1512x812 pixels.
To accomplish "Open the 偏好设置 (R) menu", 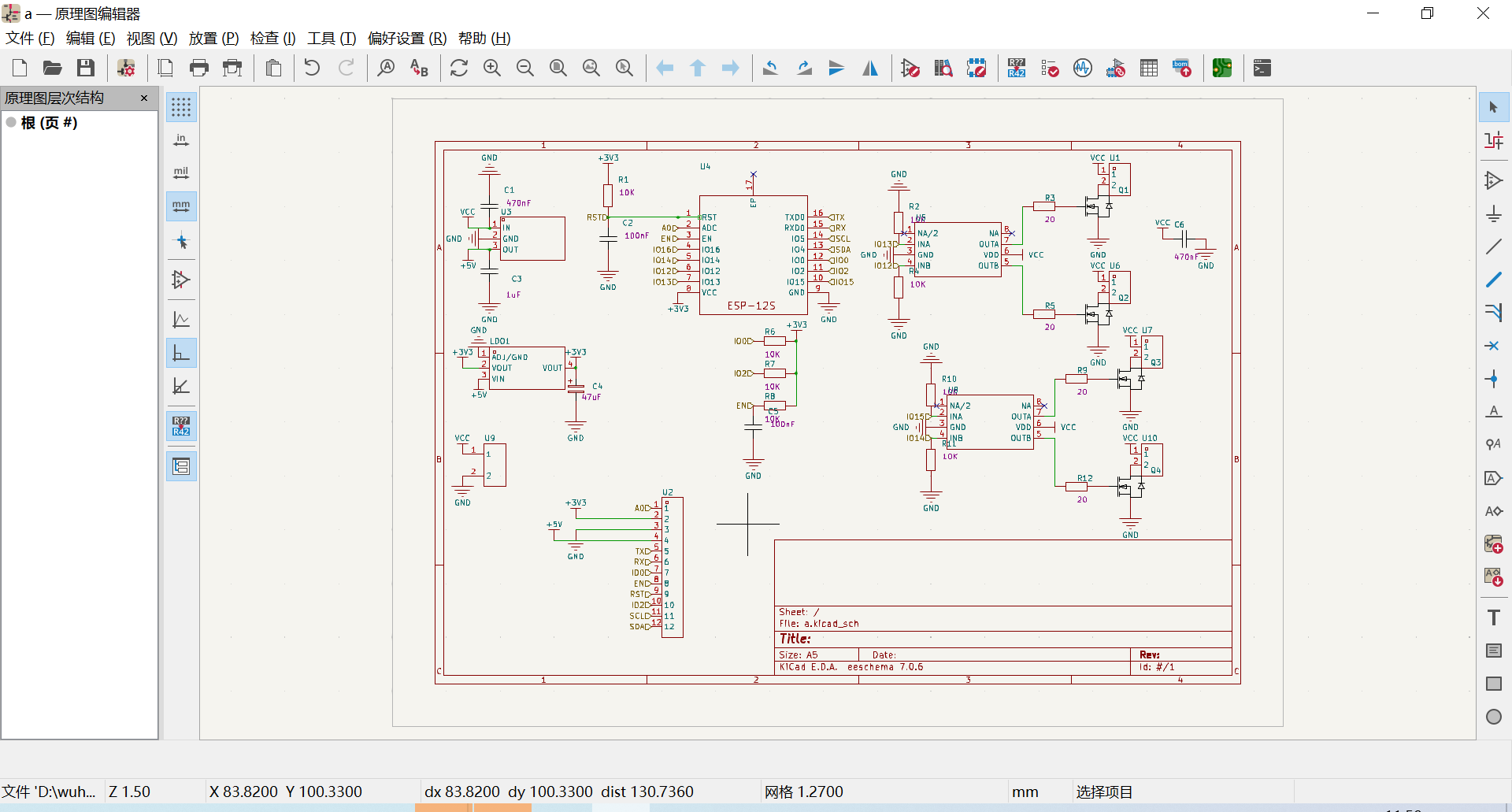I will (x=407, y=38).
